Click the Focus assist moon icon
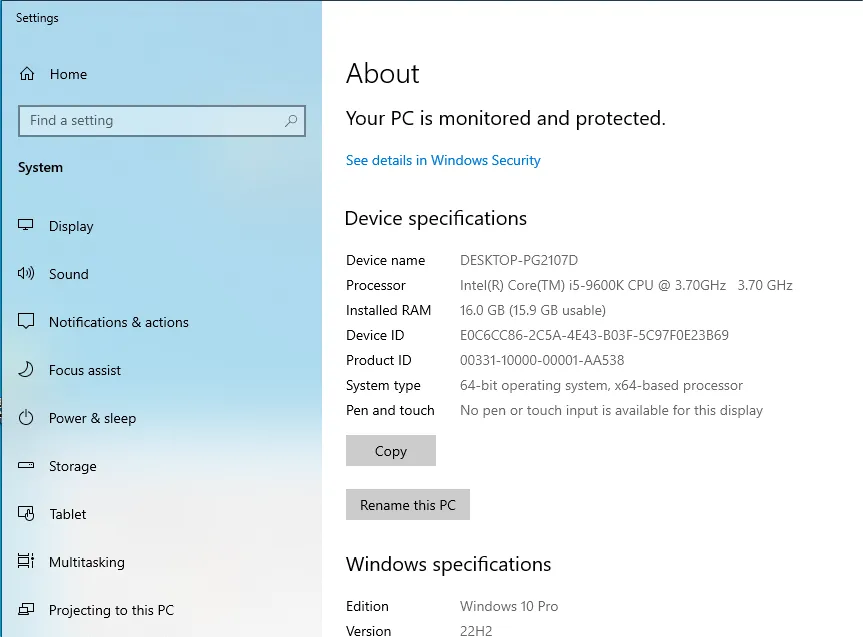This screenshot has height=637, width=863. coord(27,370)
